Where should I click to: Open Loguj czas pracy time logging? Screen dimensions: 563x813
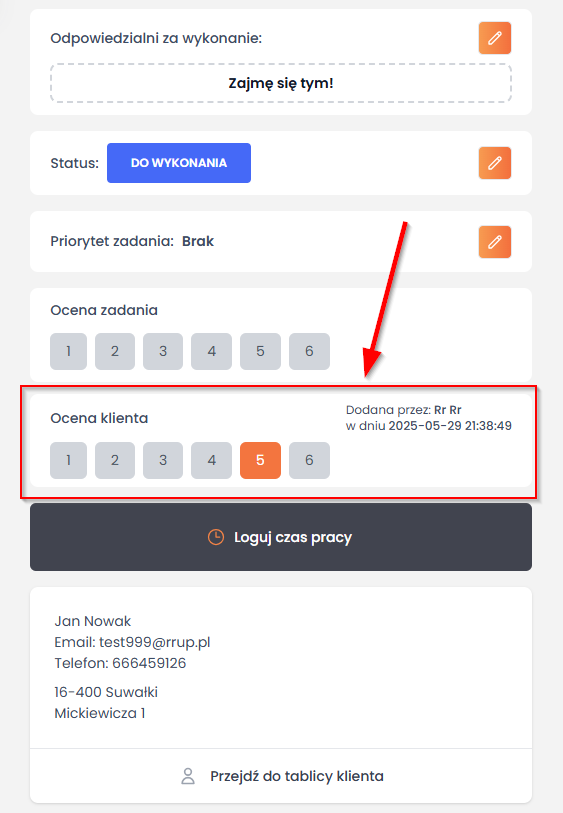coord(281,537)
